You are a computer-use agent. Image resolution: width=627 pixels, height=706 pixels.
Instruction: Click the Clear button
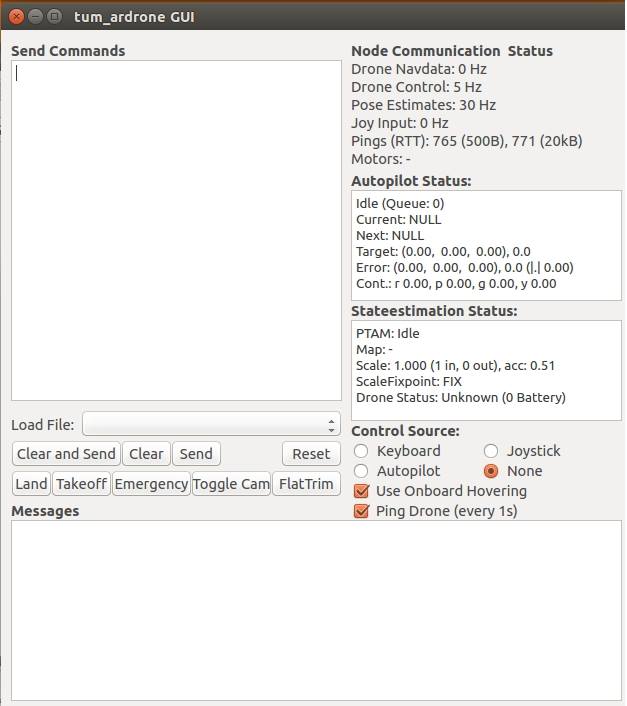click(146, 454)
